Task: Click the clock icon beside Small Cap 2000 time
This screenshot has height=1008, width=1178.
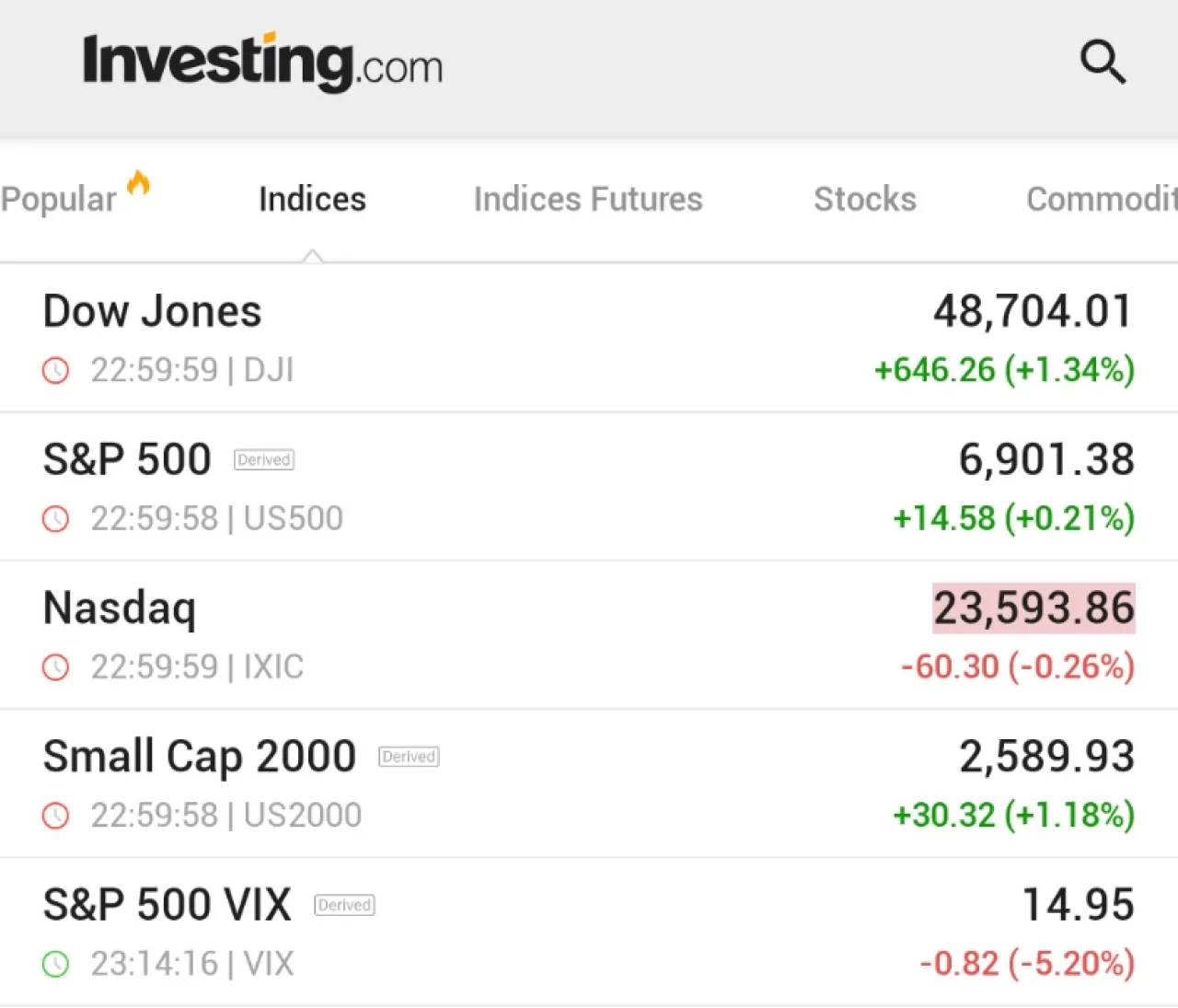Action: tap(55, 816)
